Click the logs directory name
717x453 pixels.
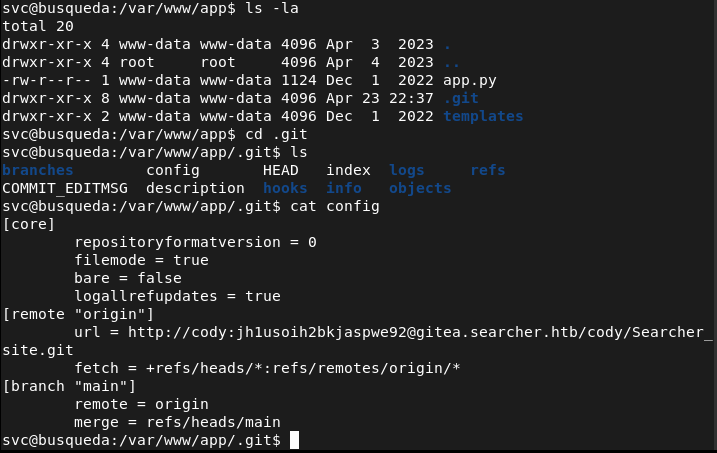coord(407,170)
